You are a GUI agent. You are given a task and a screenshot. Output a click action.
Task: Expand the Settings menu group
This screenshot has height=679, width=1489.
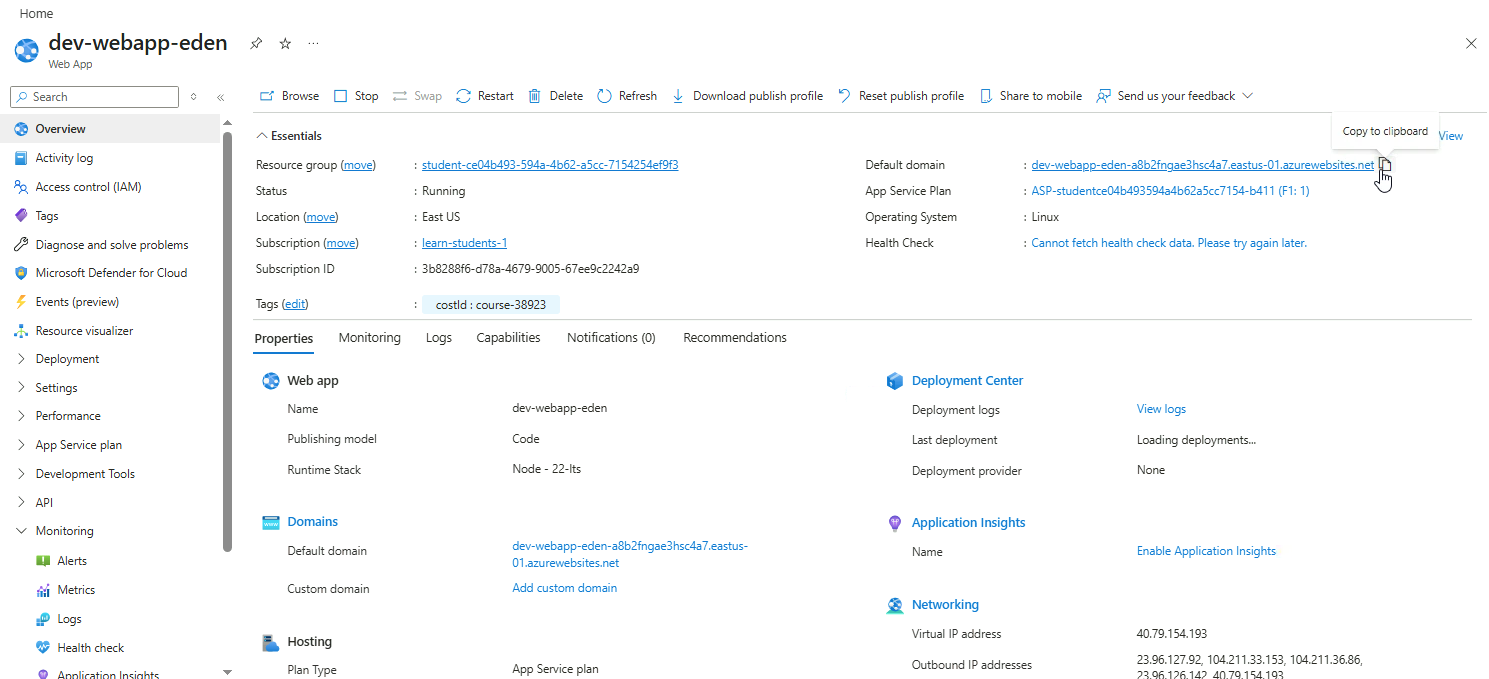[22, 388]
